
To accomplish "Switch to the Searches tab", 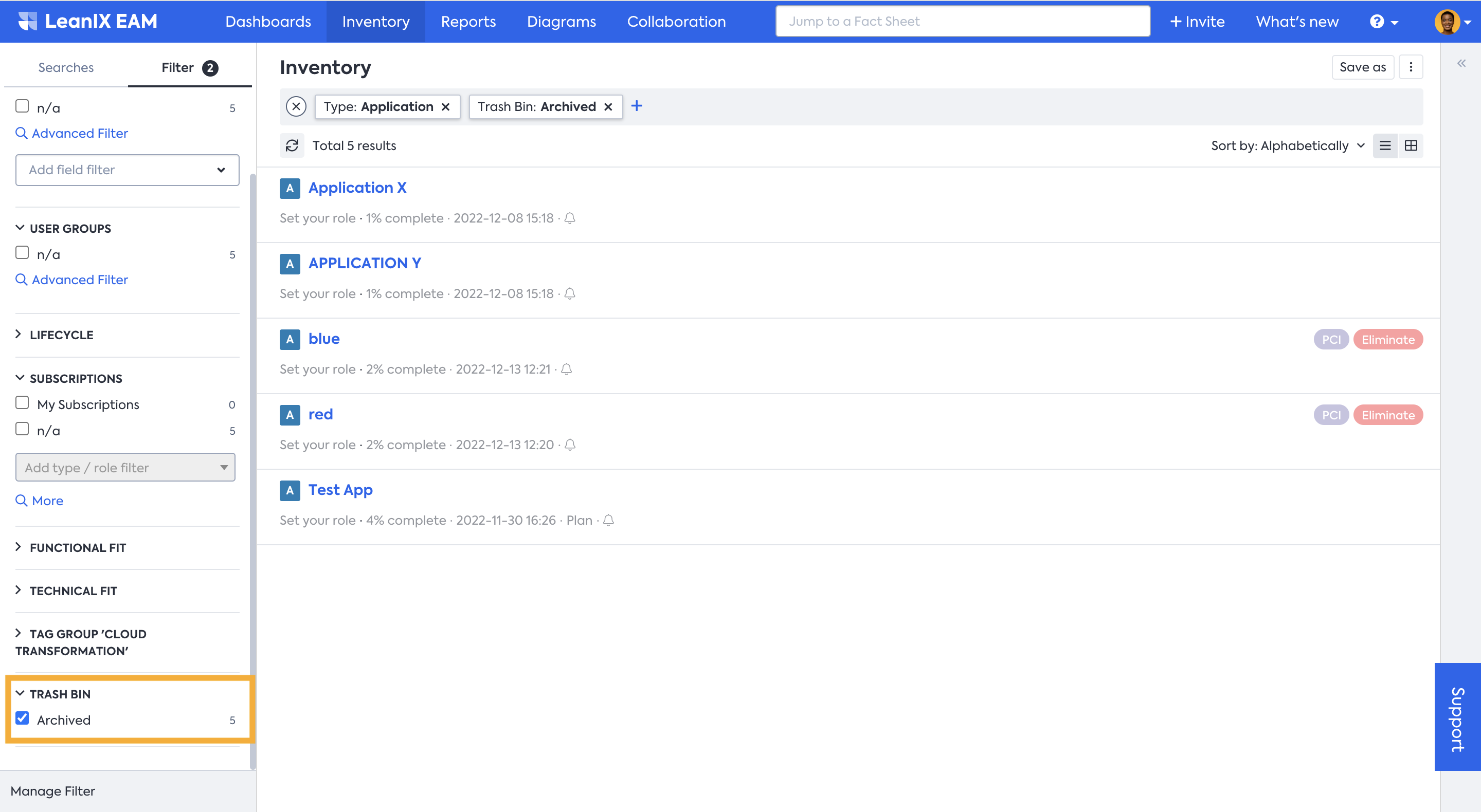I will (65, 68).
